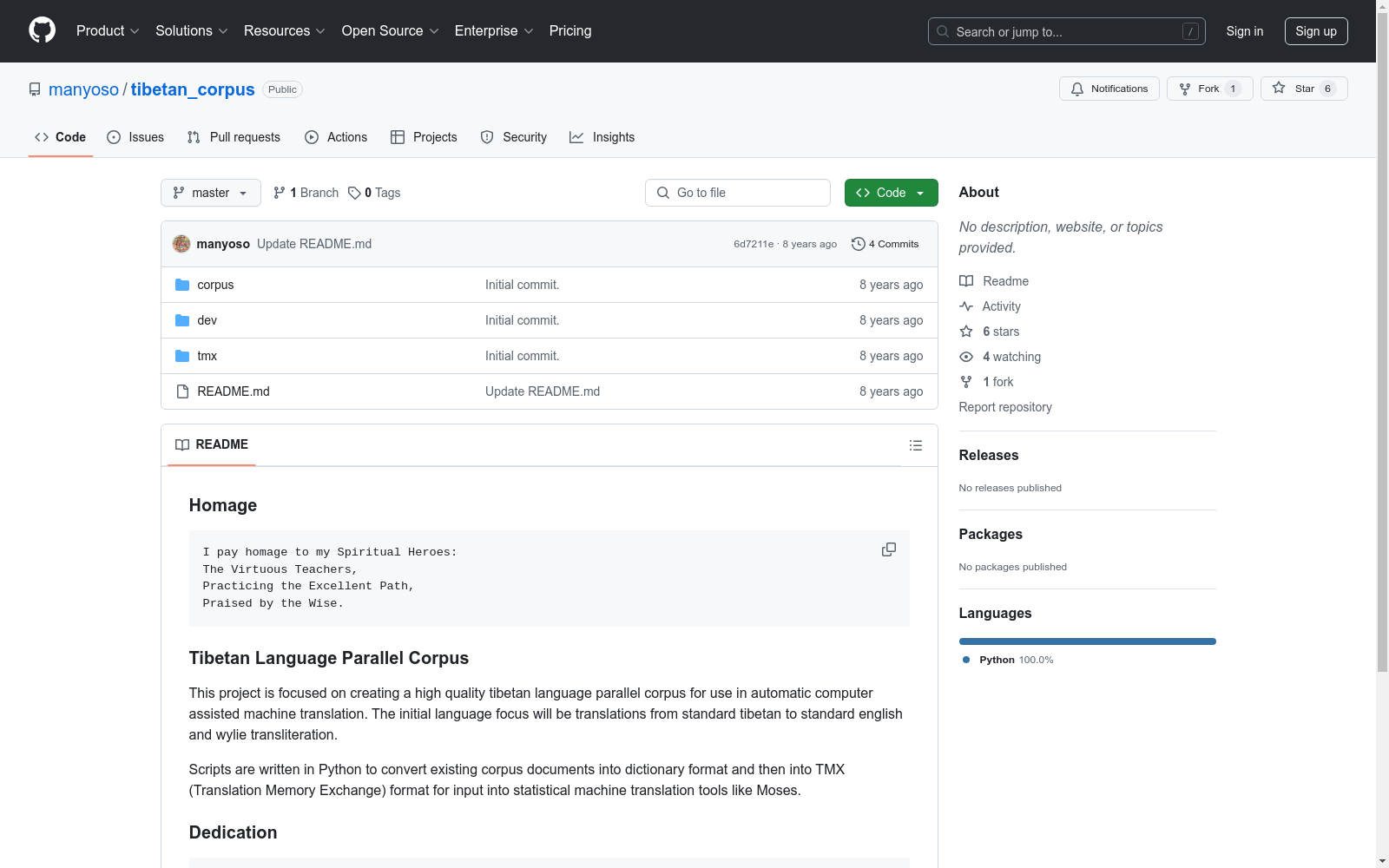Focus the Go to file input
1389x868 pixels.
[x=738, y=193]
